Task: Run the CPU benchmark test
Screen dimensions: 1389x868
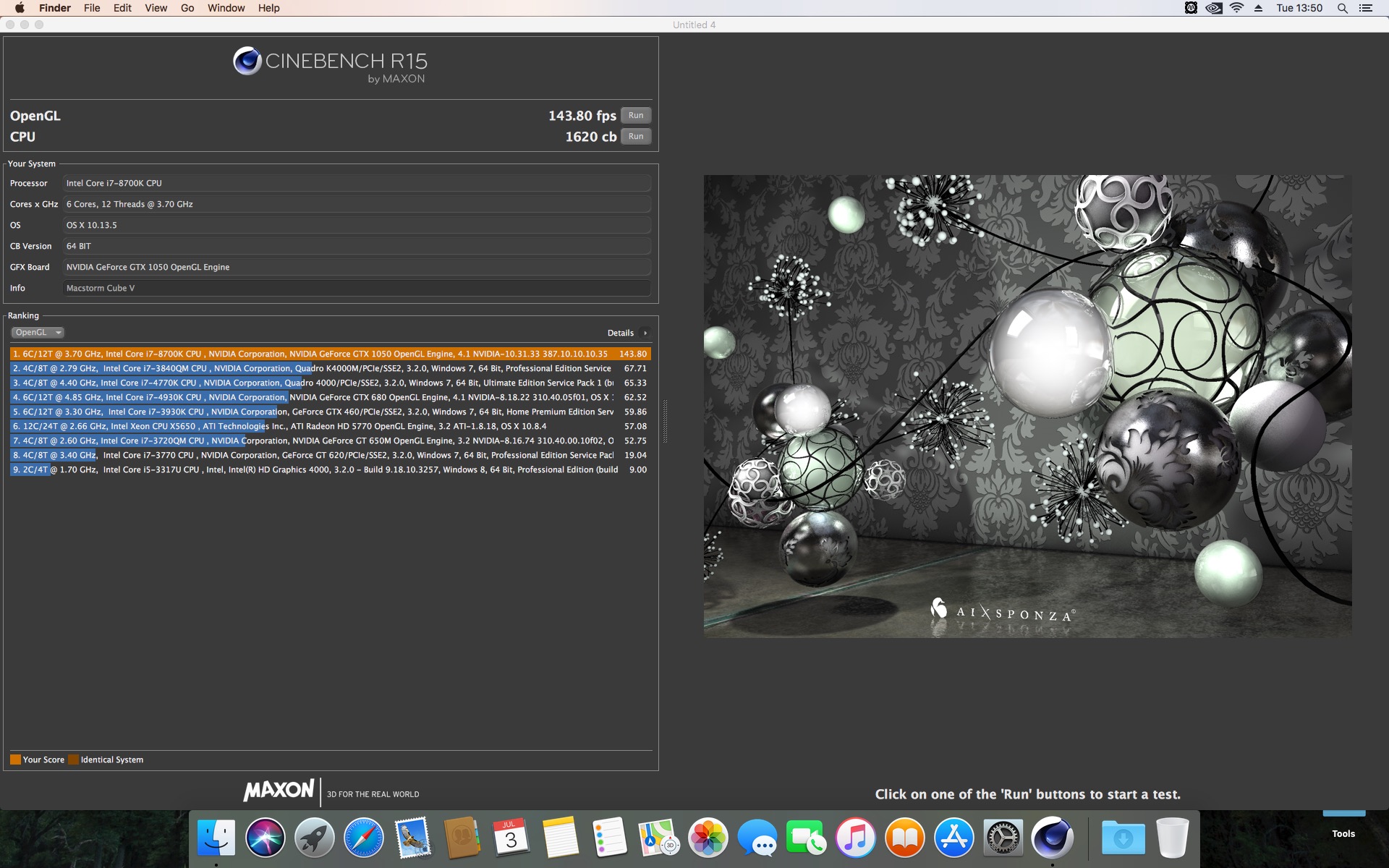Action: pyautogui.click(x=636, y=137)
